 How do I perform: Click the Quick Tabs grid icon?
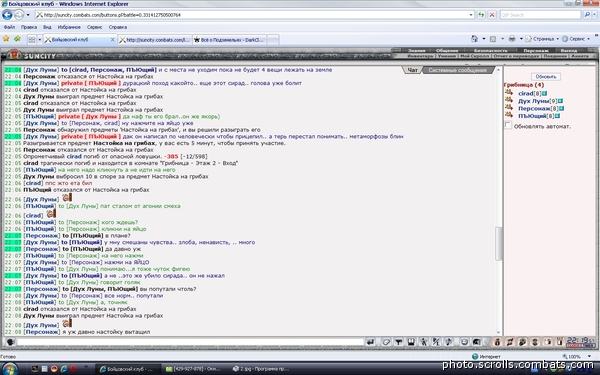click(32, 40)
